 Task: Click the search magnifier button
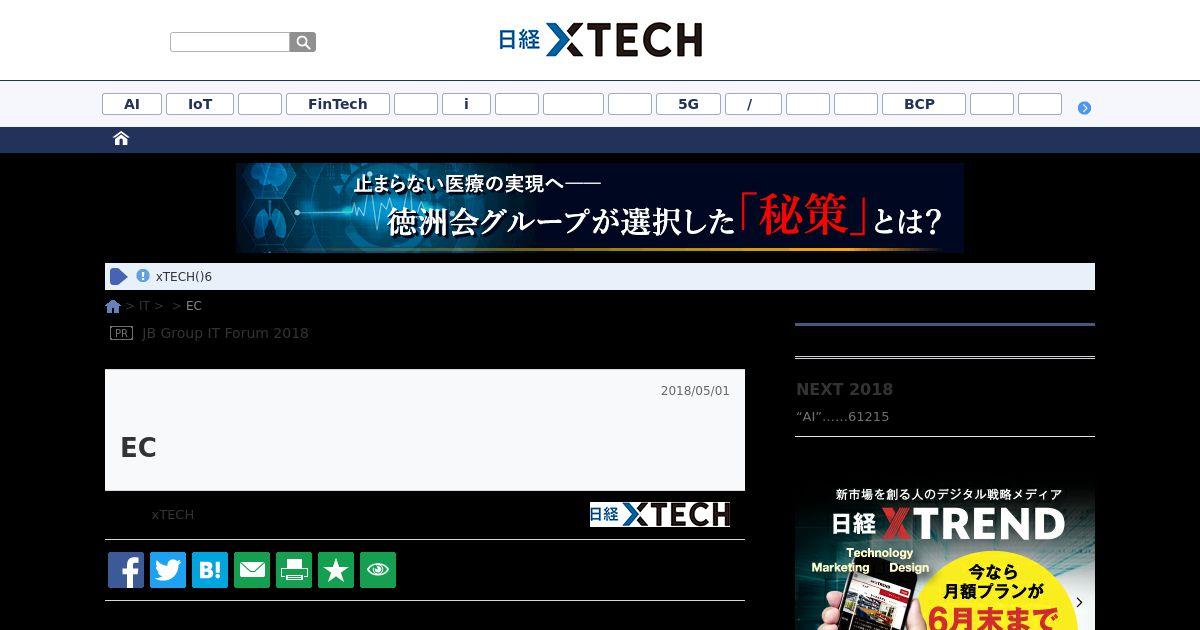(x=303, y=42)
